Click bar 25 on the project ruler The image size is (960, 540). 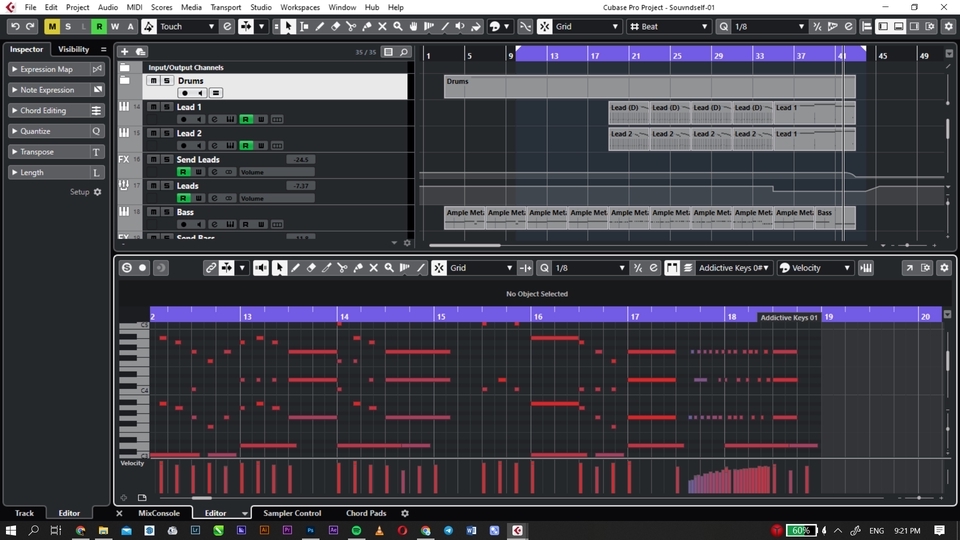[x=677, y=56]
